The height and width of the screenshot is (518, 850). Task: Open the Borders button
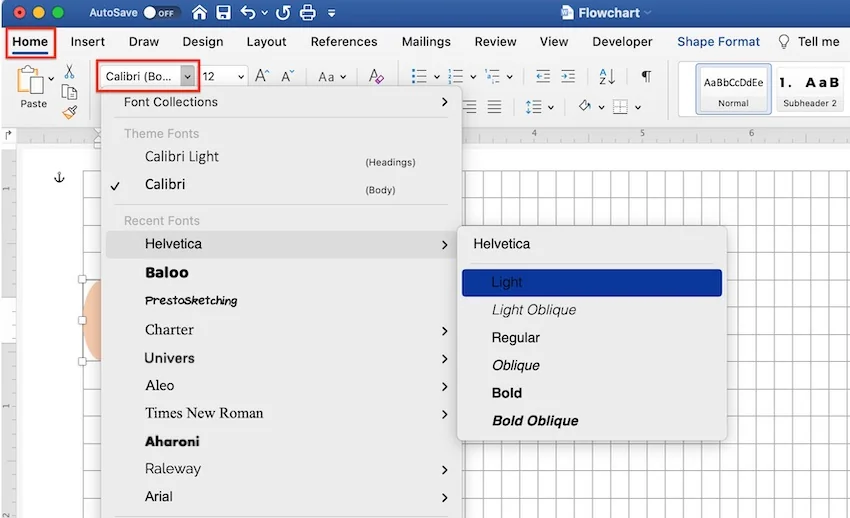[620, 107]
